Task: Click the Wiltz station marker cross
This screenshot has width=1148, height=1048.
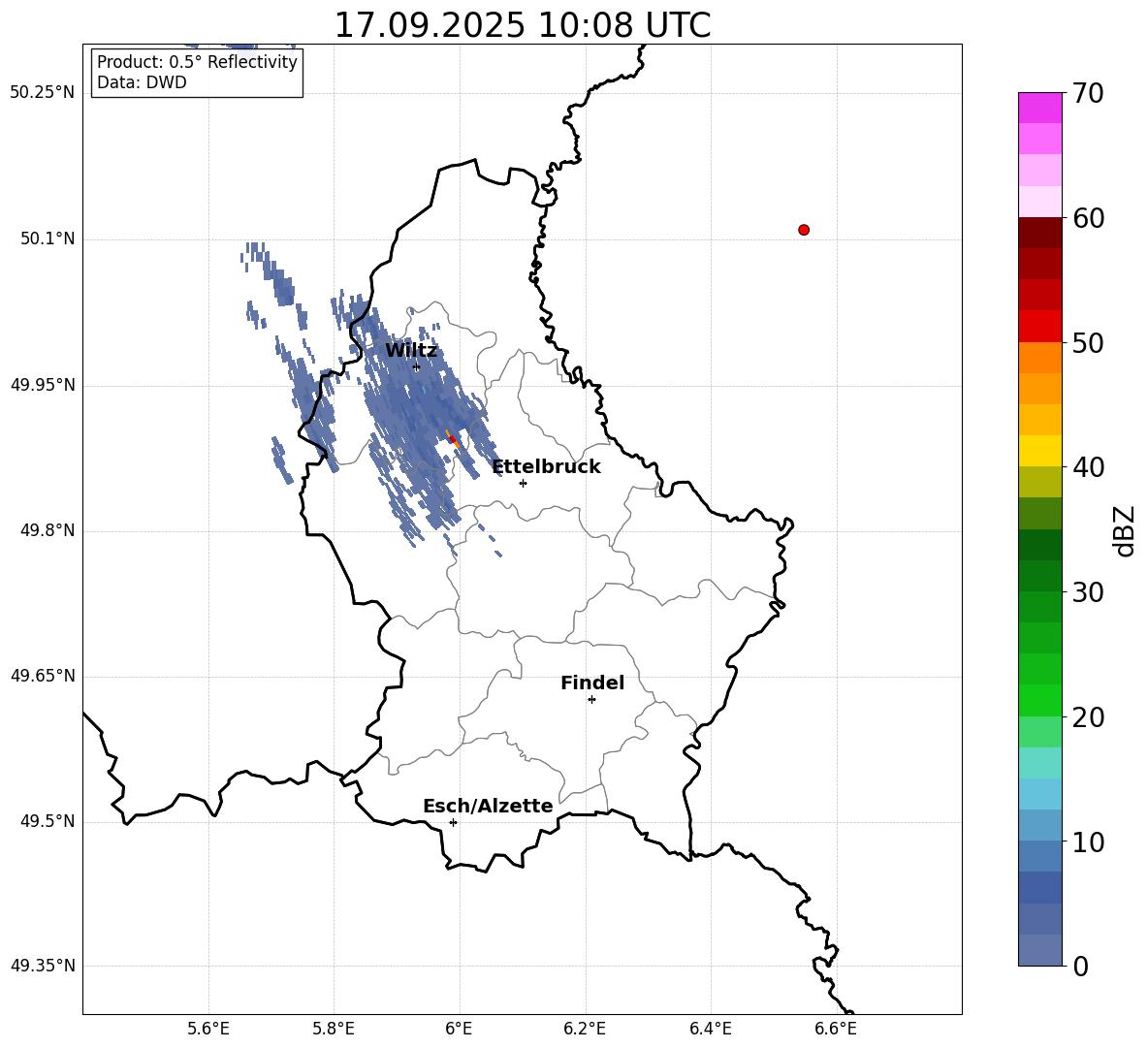Action: pos(417,367)
